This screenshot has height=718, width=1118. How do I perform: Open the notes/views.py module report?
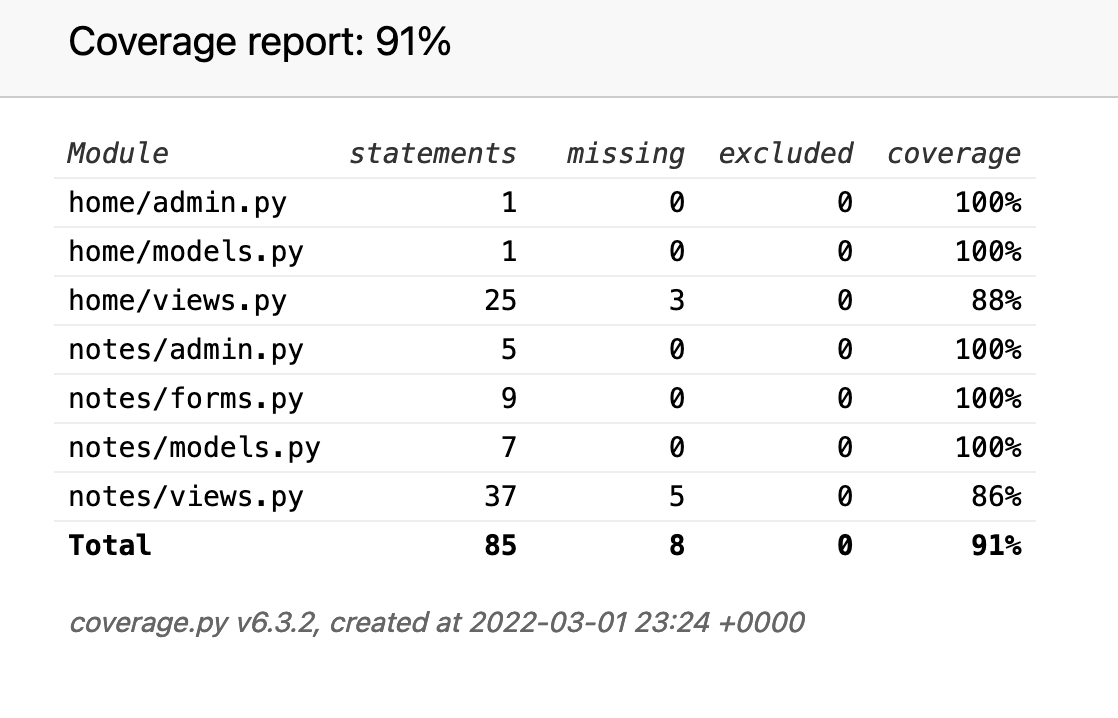coord(185,496)
